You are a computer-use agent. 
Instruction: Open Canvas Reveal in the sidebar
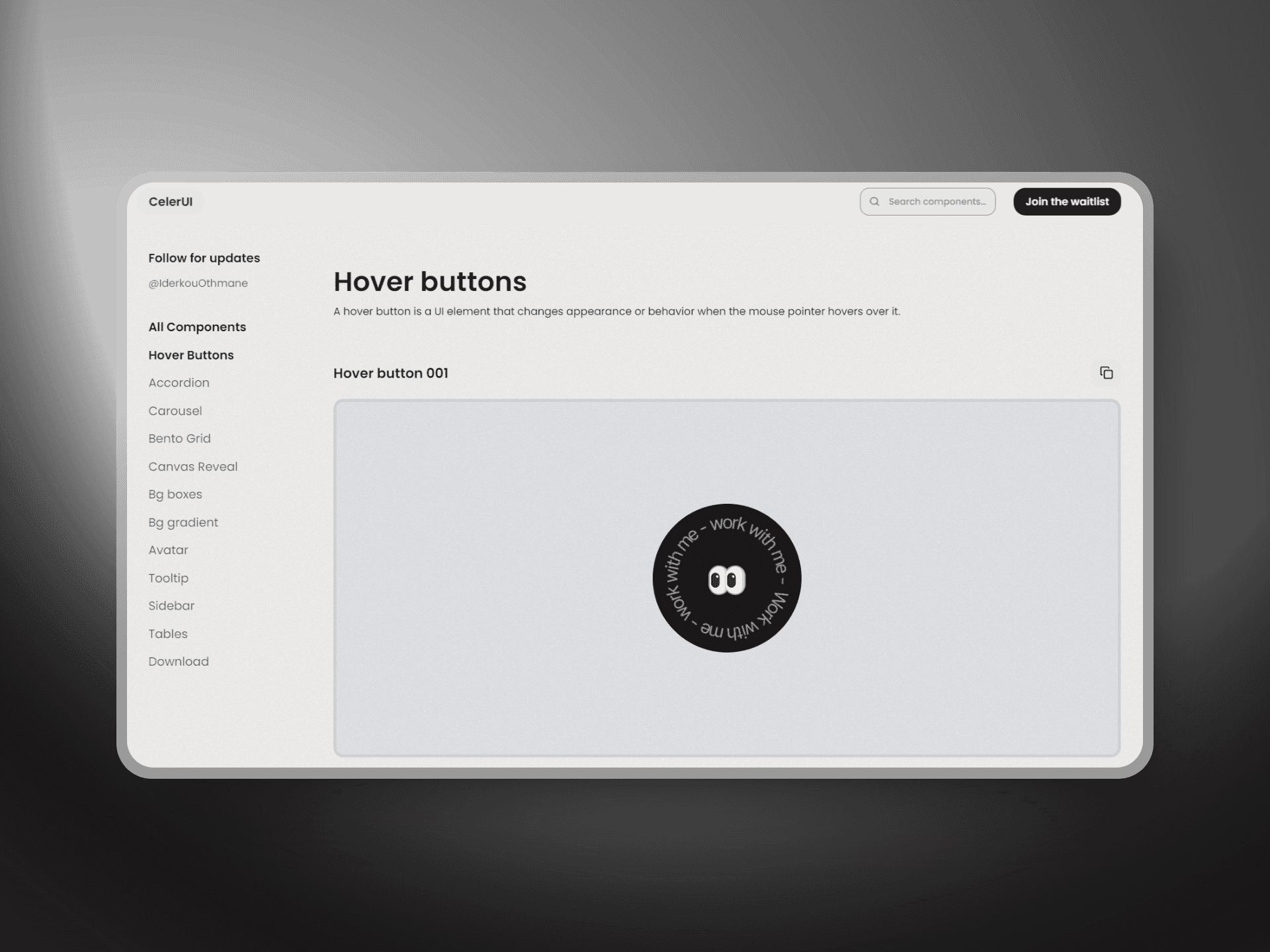(x=192, y=467)
